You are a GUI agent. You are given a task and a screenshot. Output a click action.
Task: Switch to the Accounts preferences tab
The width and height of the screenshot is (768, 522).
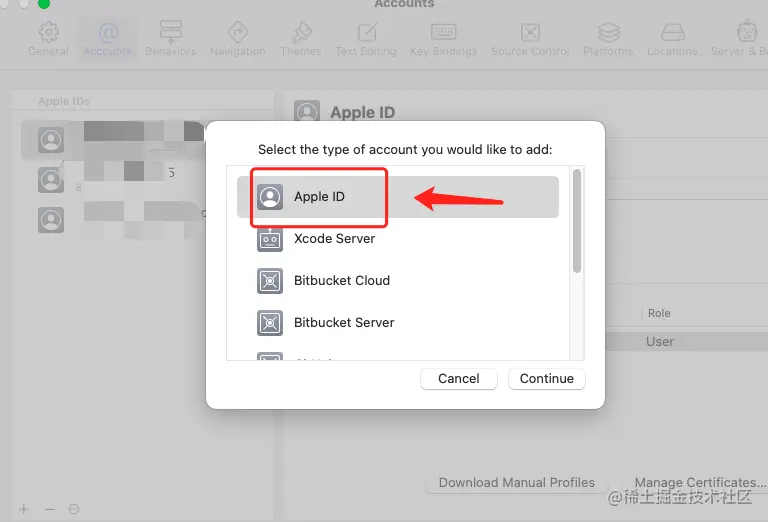point(108,39)
